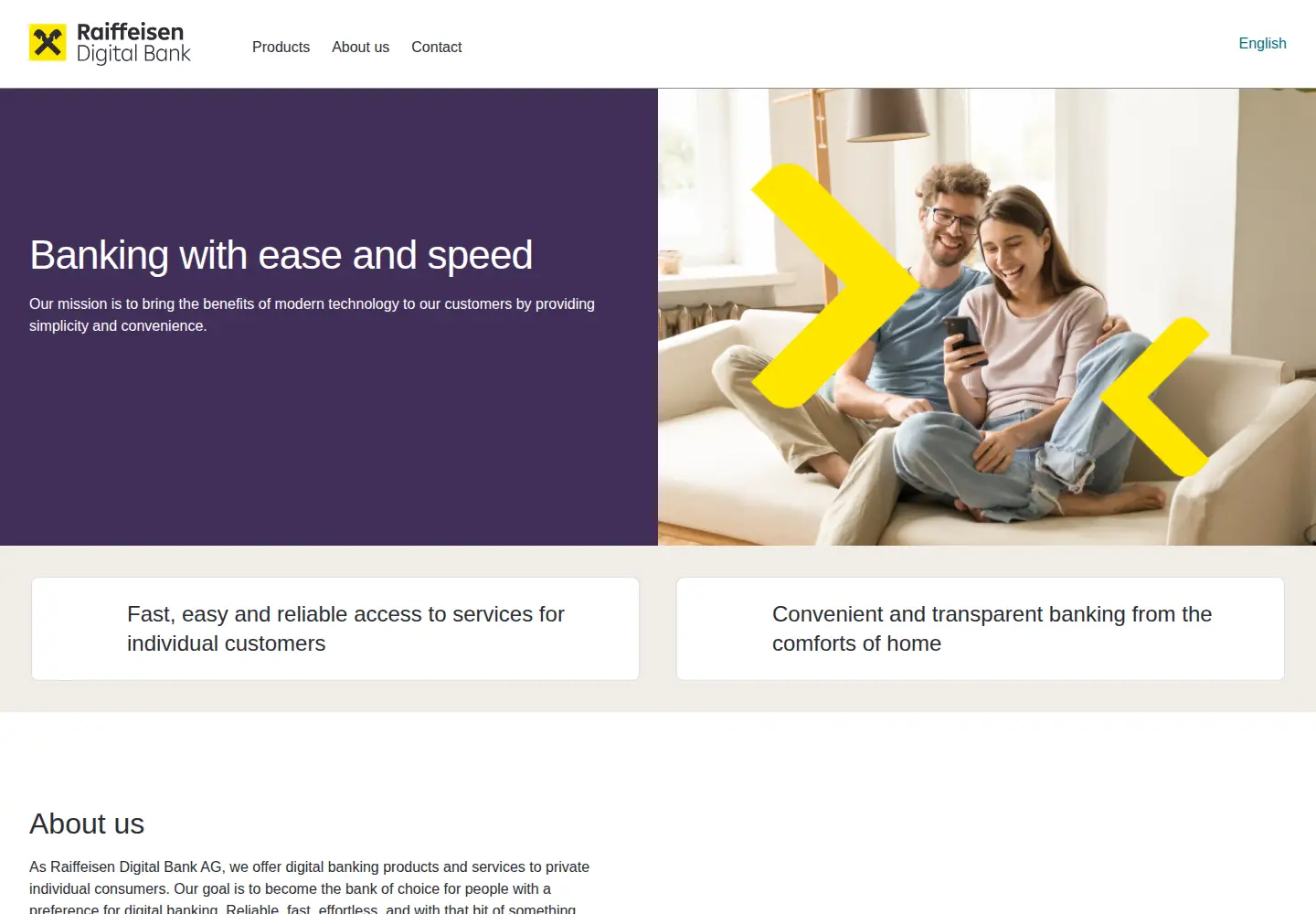
Task: Click the hero photo of couple on sofa
Action: (987, 317)
